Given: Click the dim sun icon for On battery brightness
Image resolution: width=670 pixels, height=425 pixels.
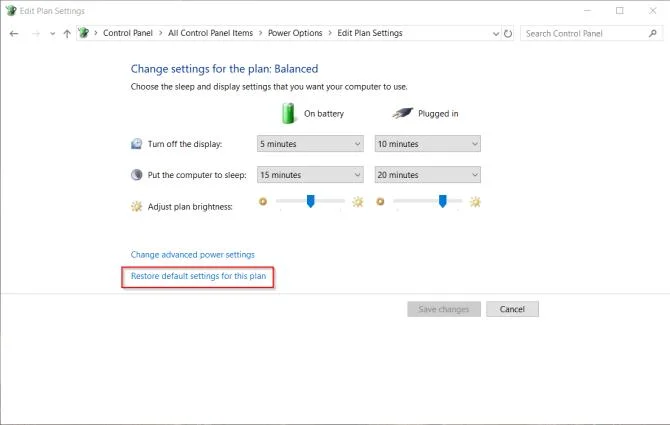Looking at the screenshot, I should click(x=263, y=201).
